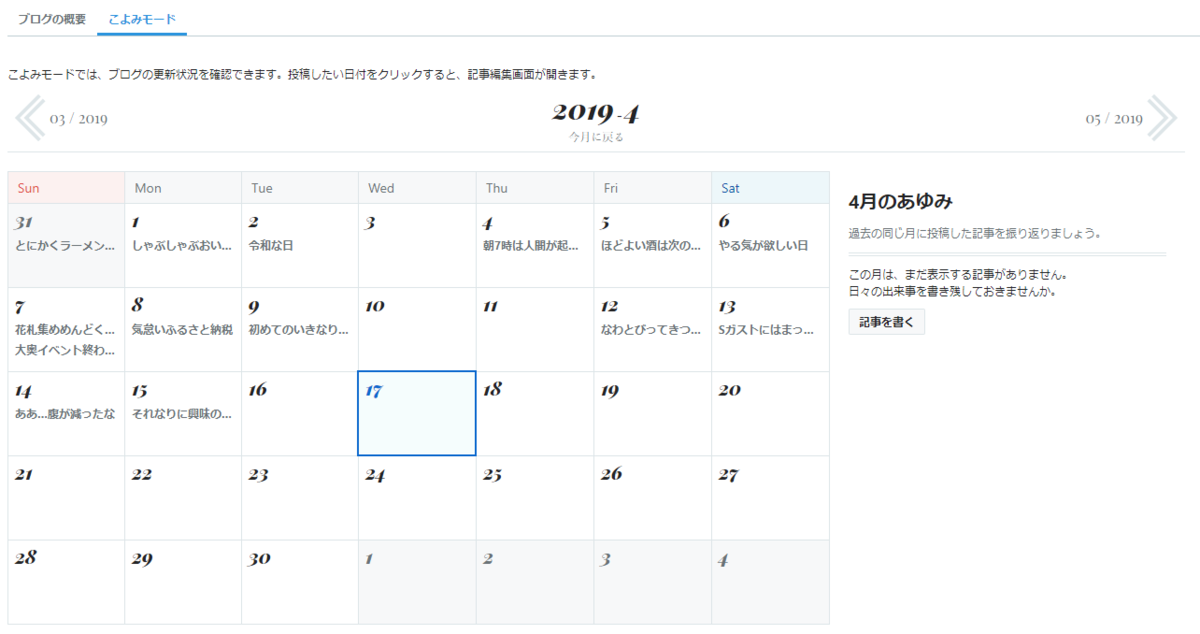Image resolution: width=1200 pixels, height=634 pixels.
Task: Open post 花札集めめんどく on April 7
Action: (65, 329)
